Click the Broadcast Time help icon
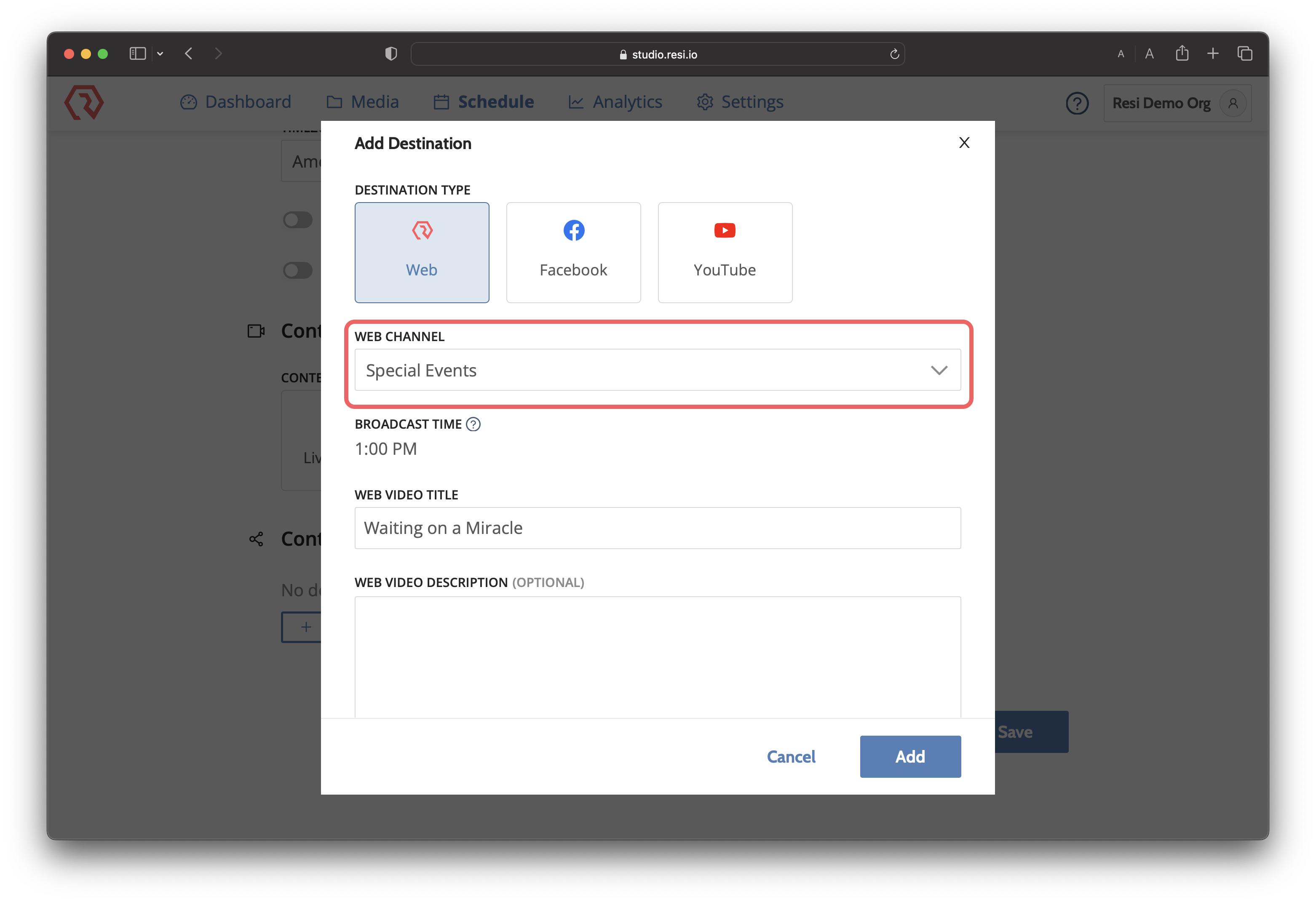Image resolution: width=1316 pixels, height=902 pixels. point(473,424)
